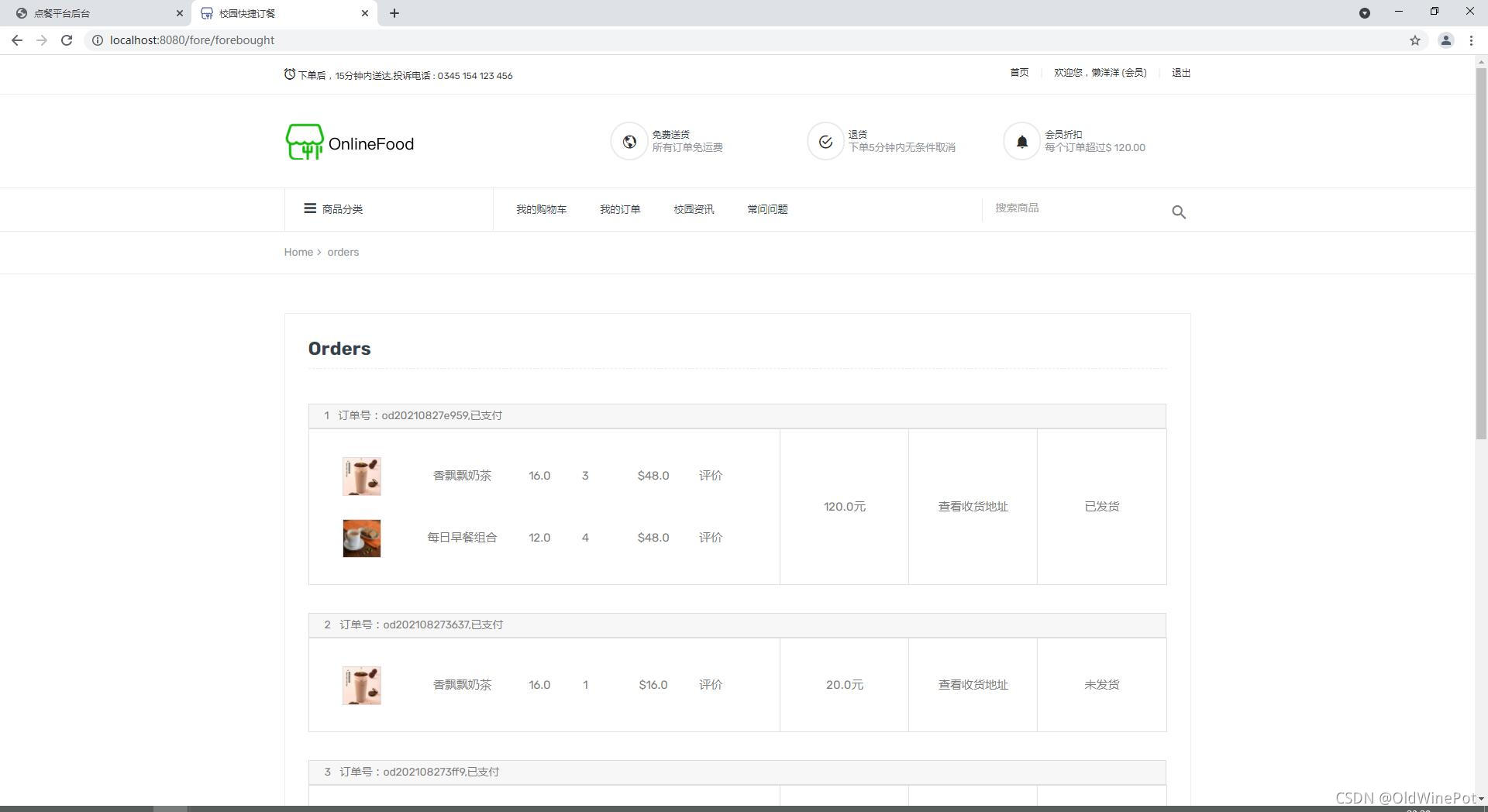Open the tab search dropdown arrow

point(1365,13)
